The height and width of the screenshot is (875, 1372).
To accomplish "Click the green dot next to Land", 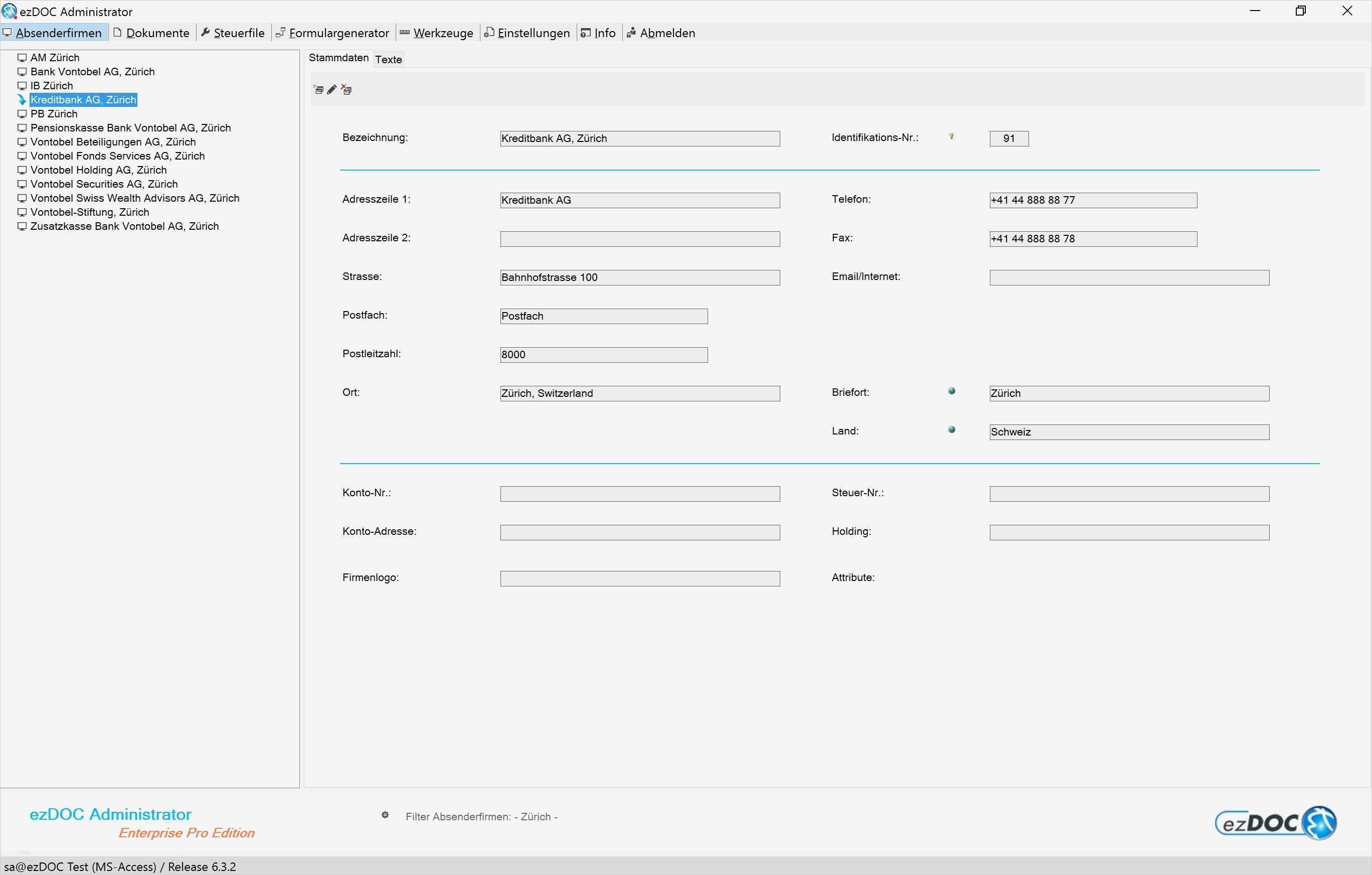I will [951, 430].
